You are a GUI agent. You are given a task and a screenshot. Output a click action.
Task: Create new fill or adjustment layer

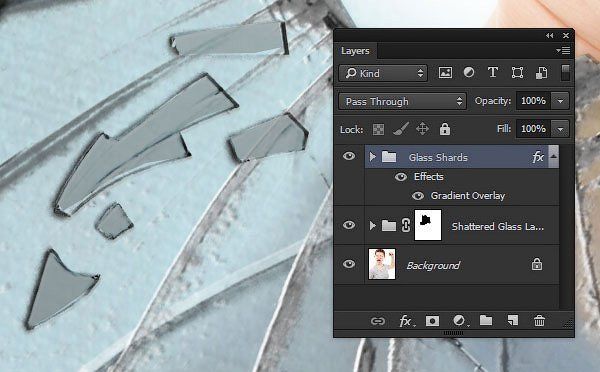click(459, 321)
